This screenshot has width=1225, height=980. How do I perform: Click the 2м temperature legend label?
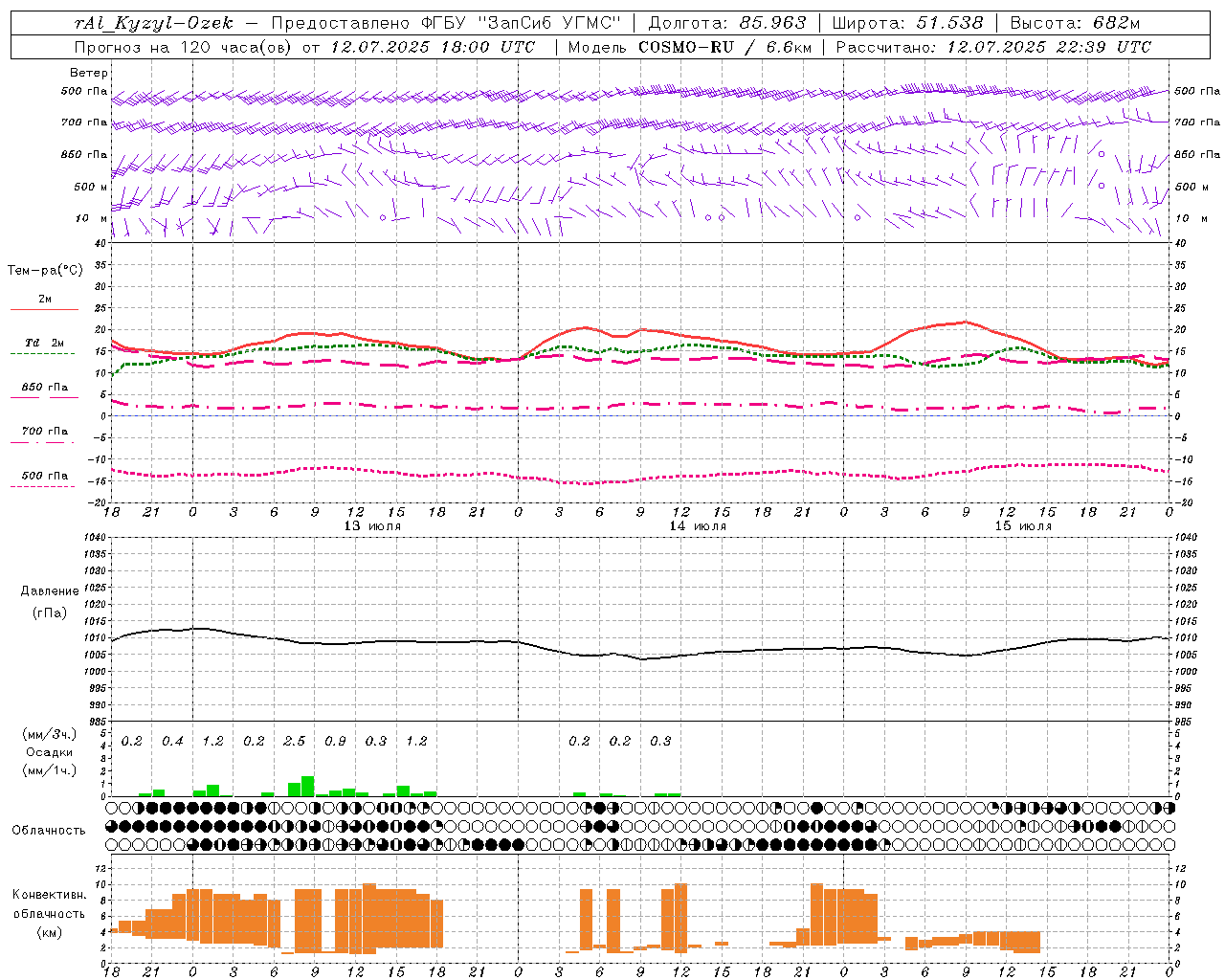tap(45, 300)
